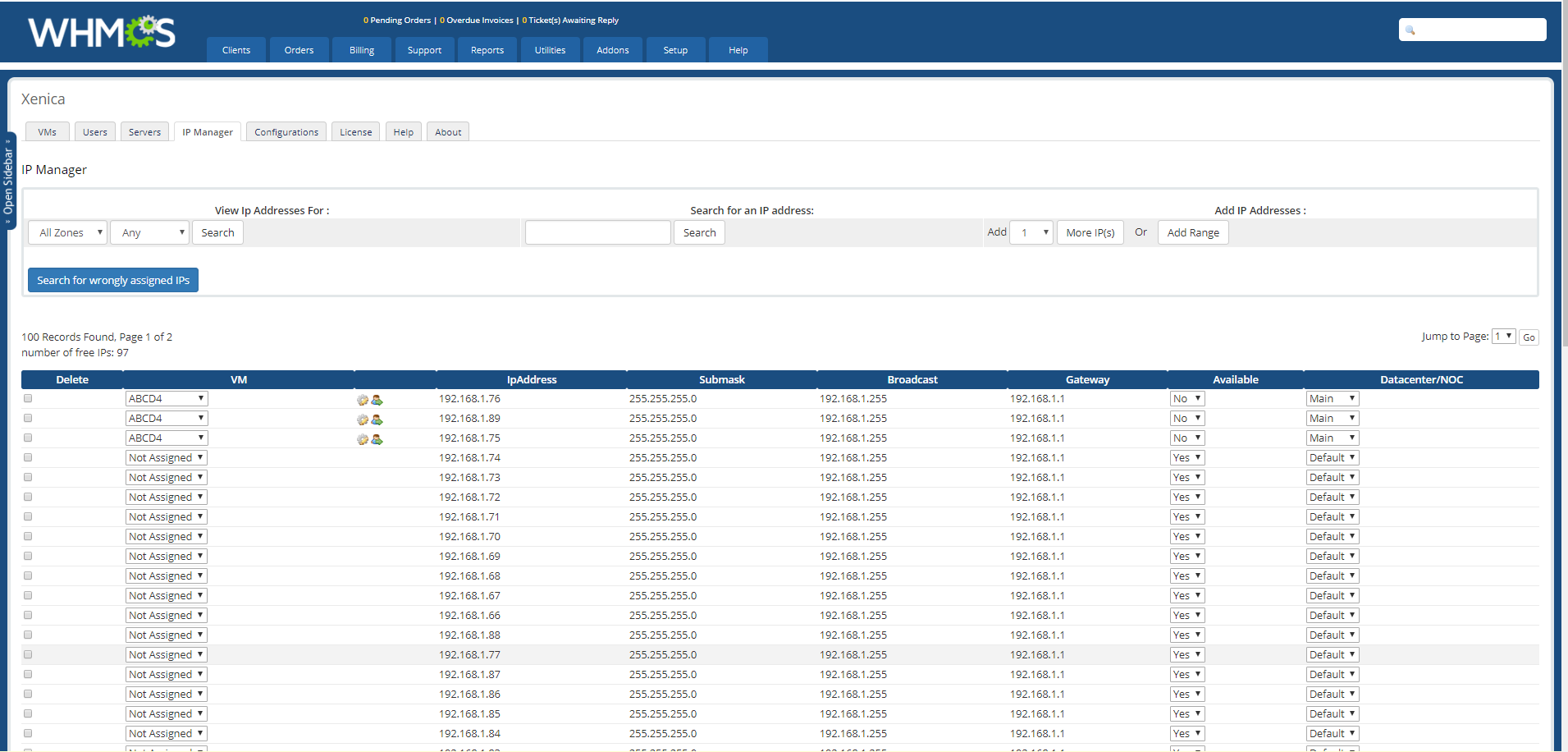
Task: Open Datacenter dropdown for 192.168.1.72
Action: [x=1333, y=497]
